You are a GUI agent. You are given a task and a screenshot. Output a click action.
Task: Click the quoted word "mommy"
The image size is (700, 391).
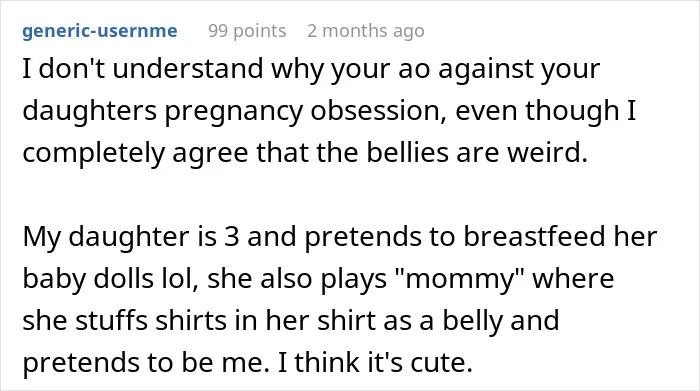[458, 279]
